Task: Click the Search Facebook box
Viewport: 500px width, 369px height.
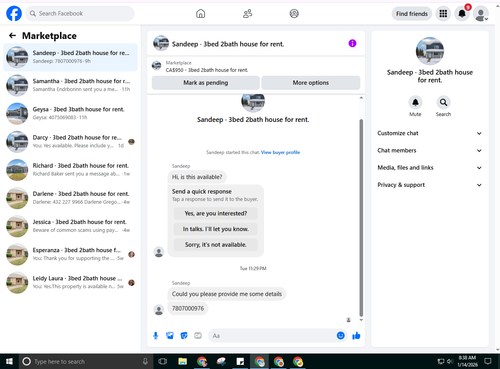Action: [80, 14]
